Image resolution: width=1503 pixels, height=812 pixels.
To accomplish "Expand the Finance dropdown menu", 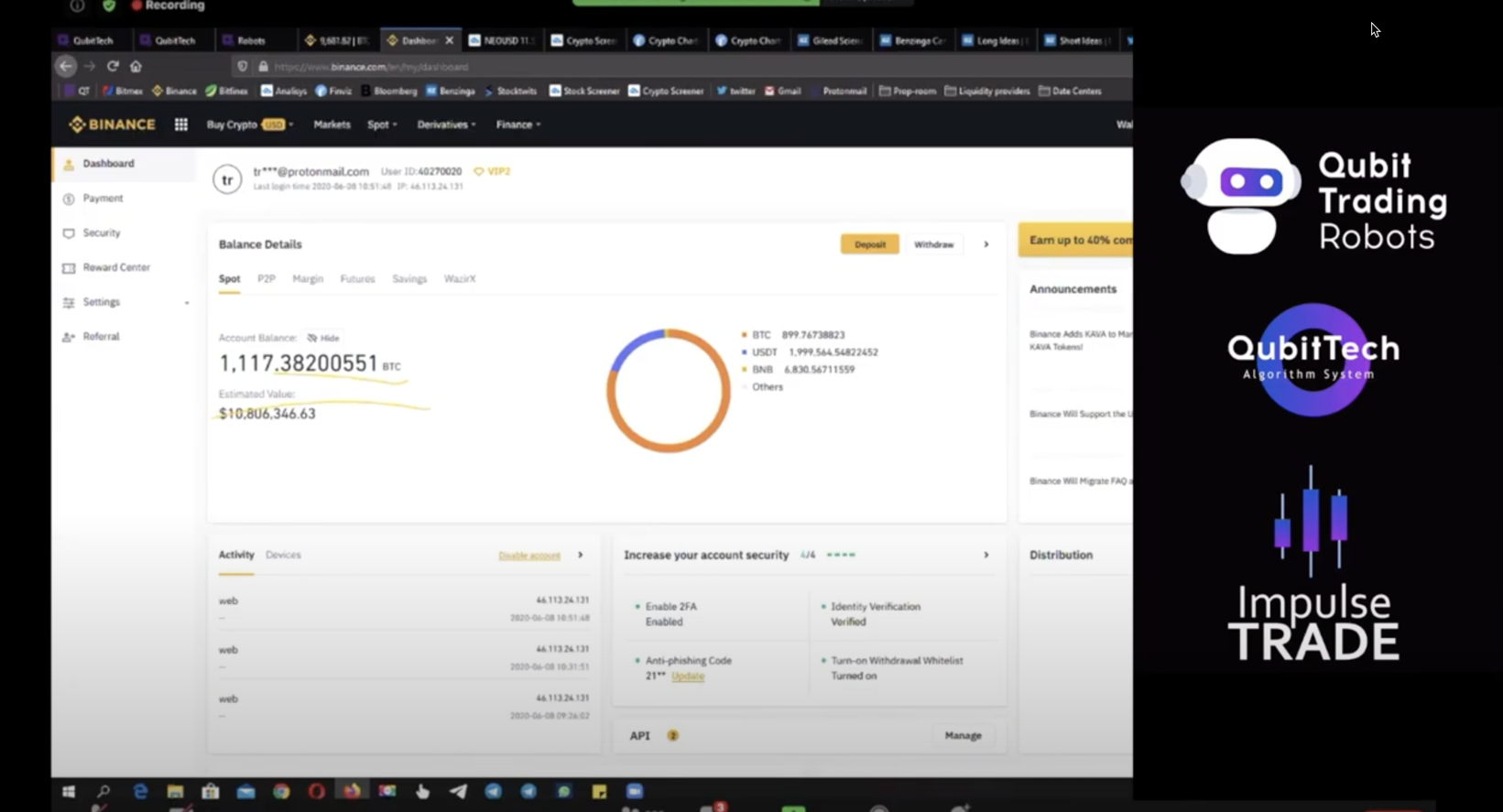I will coord(517,125).
